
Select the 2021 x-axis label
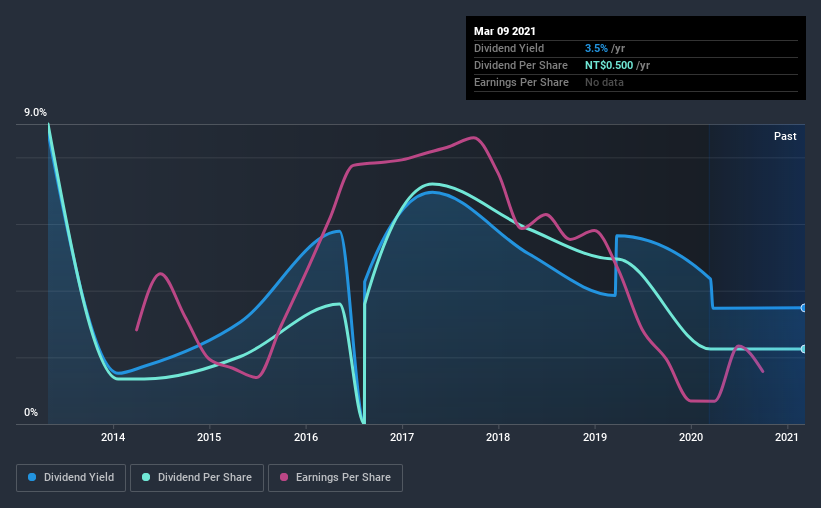tap(786, 437)
